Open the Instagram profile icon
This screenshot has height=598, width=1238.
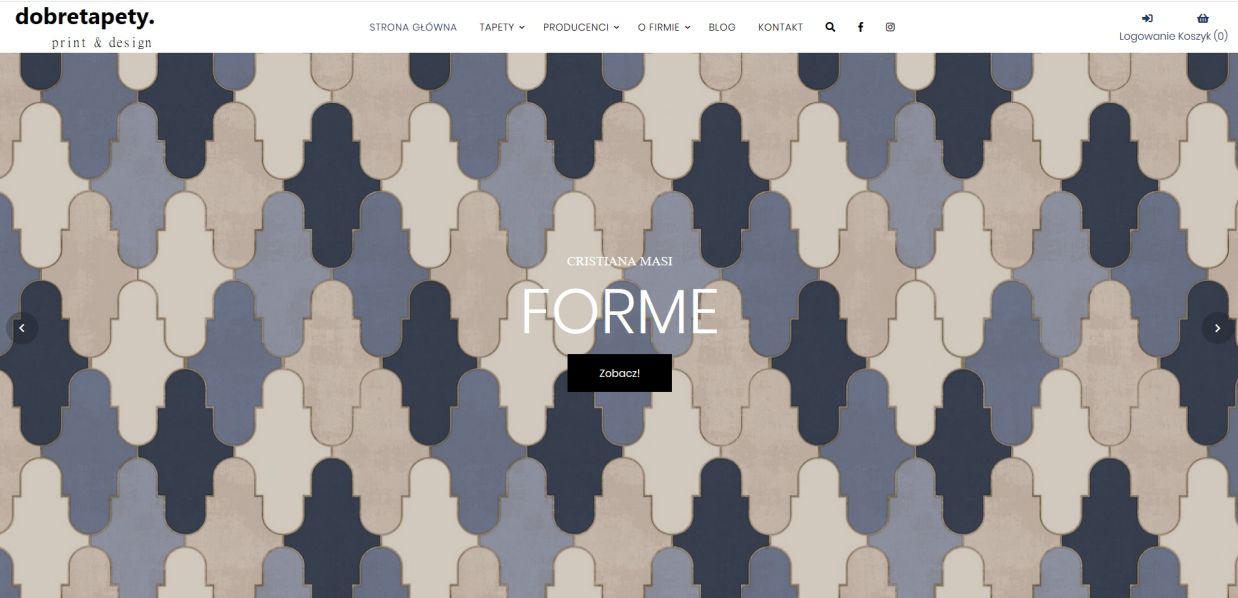point(890,27)
